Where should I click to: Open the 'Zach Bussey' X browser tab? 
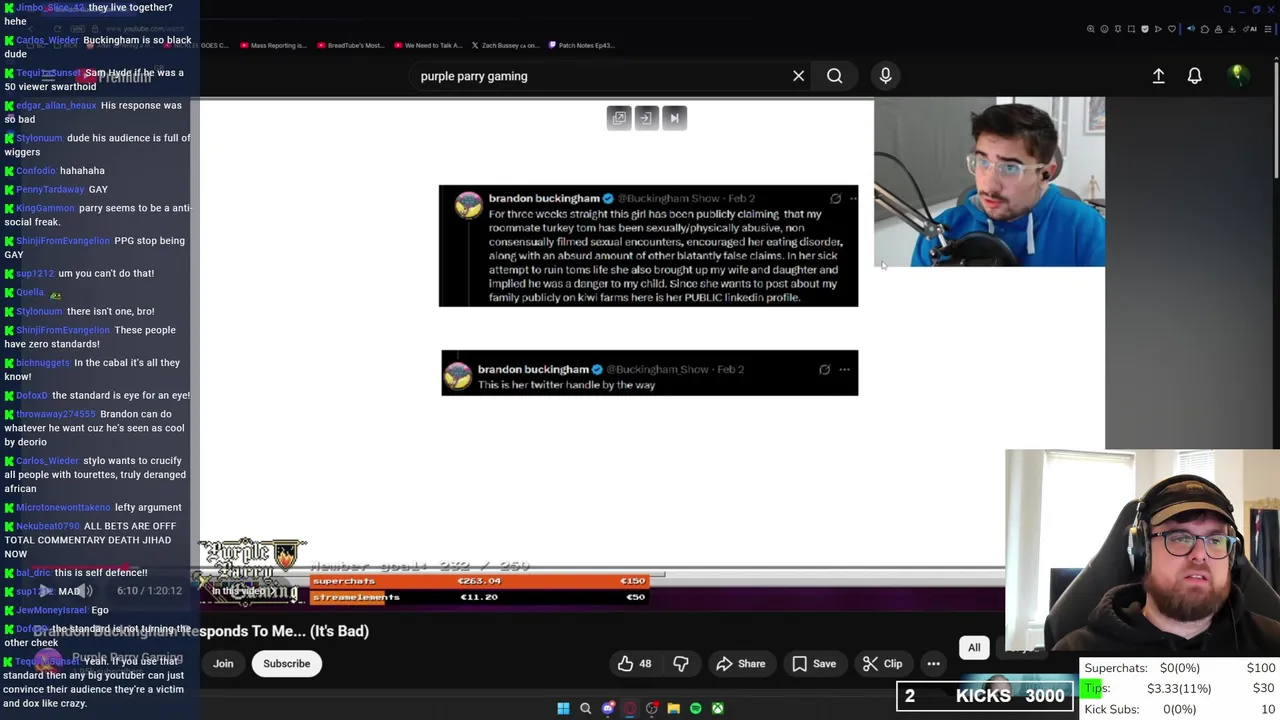[x=504, y=45]
